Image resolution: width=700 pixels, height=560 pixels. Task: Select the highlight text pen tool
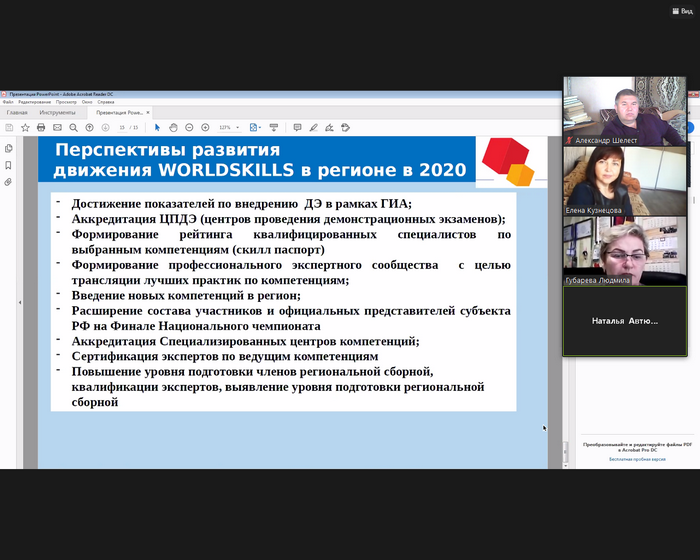[313, 128]
